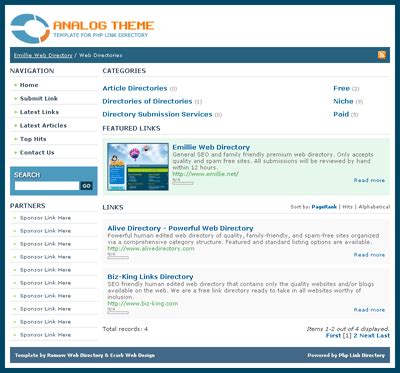Click the search text input field
The height and width of the screenshot is (373, 400).
(47, 186)
